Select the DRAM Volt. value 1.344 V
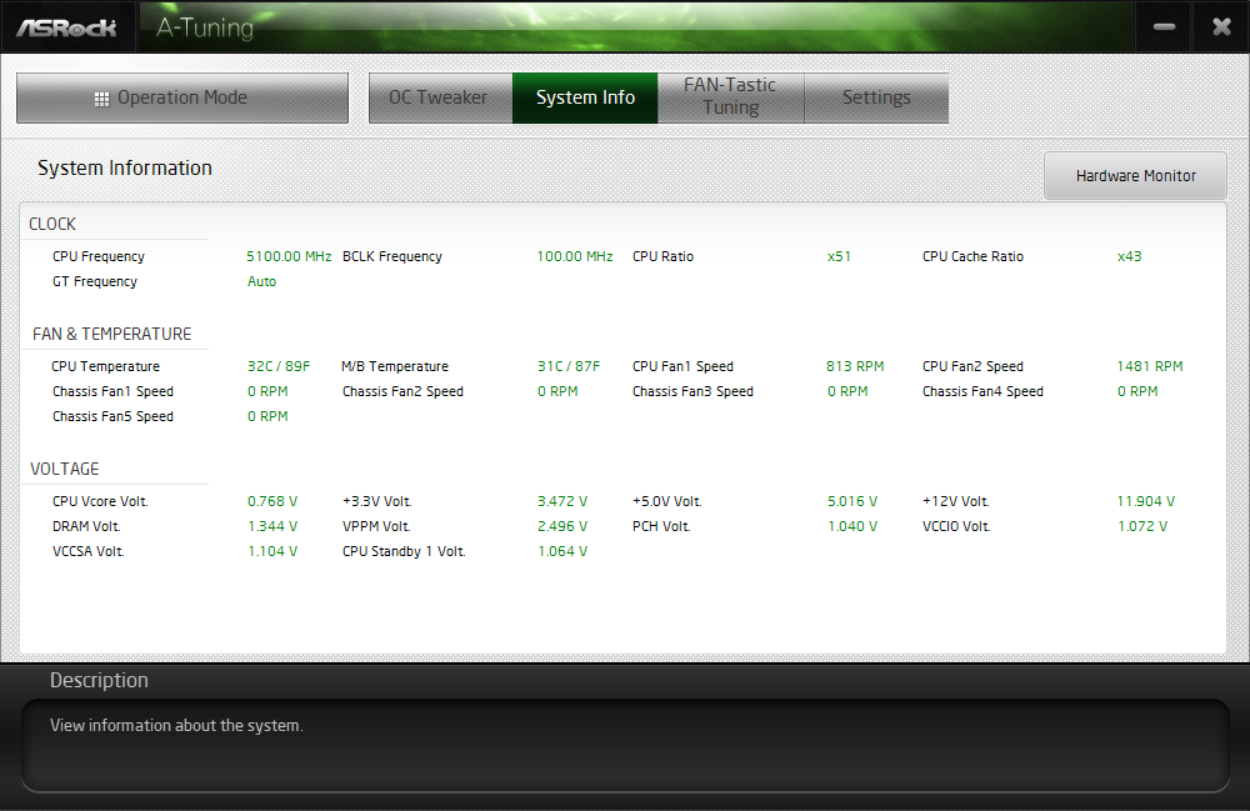The height and width of the screenshot is (811, 1250). 272,526
